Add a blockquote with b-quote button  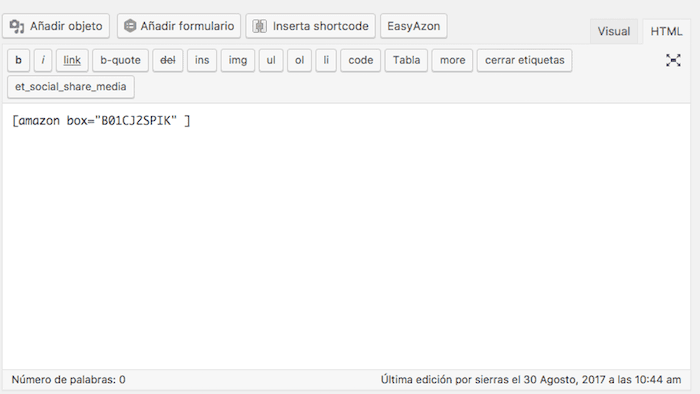[x=121, y=60]
